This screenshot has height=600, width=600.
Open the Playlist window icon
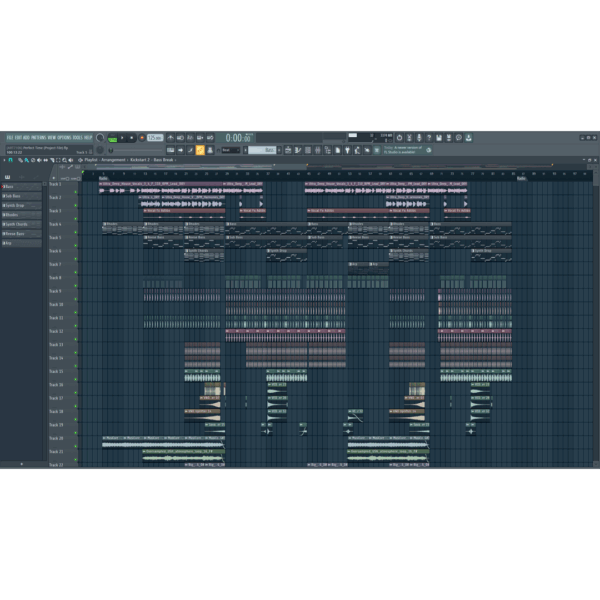(x=288, y=150)
